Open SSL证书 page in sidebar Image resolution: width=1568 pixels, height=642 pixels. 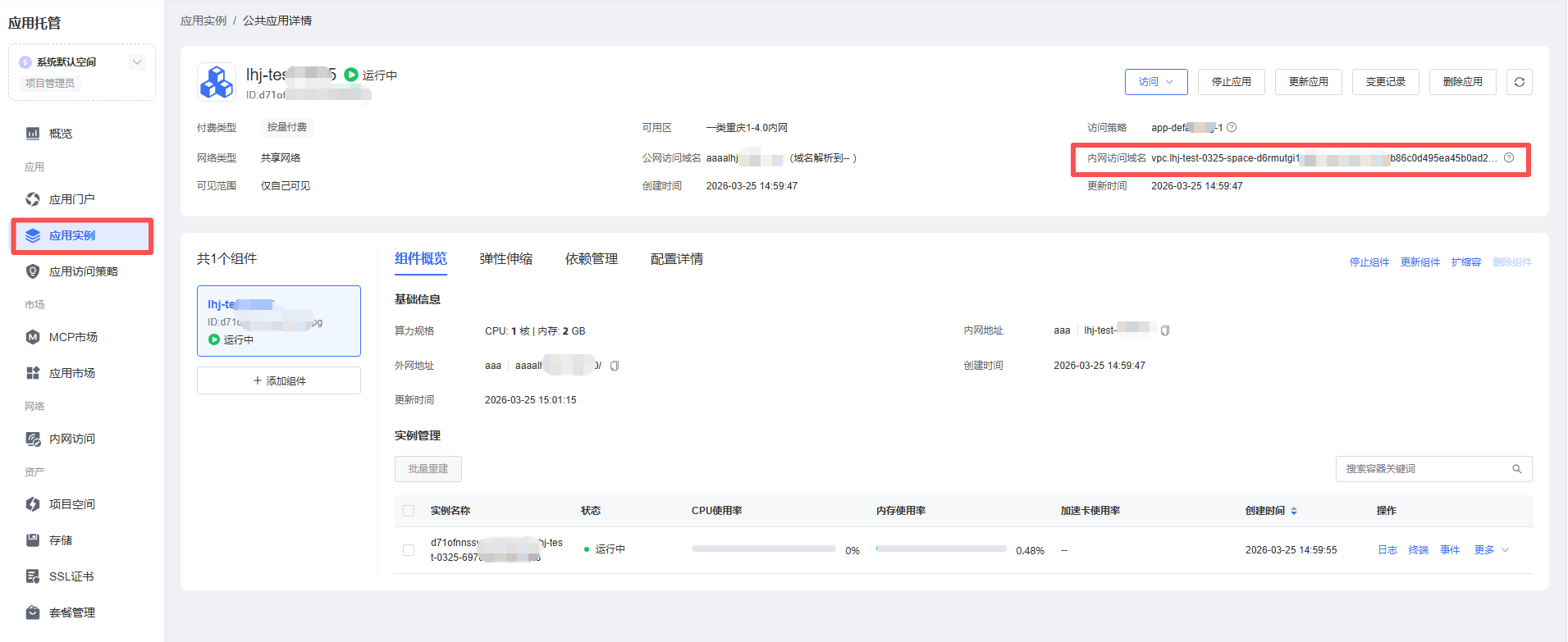pyautogui.click(x=71, y=576)
